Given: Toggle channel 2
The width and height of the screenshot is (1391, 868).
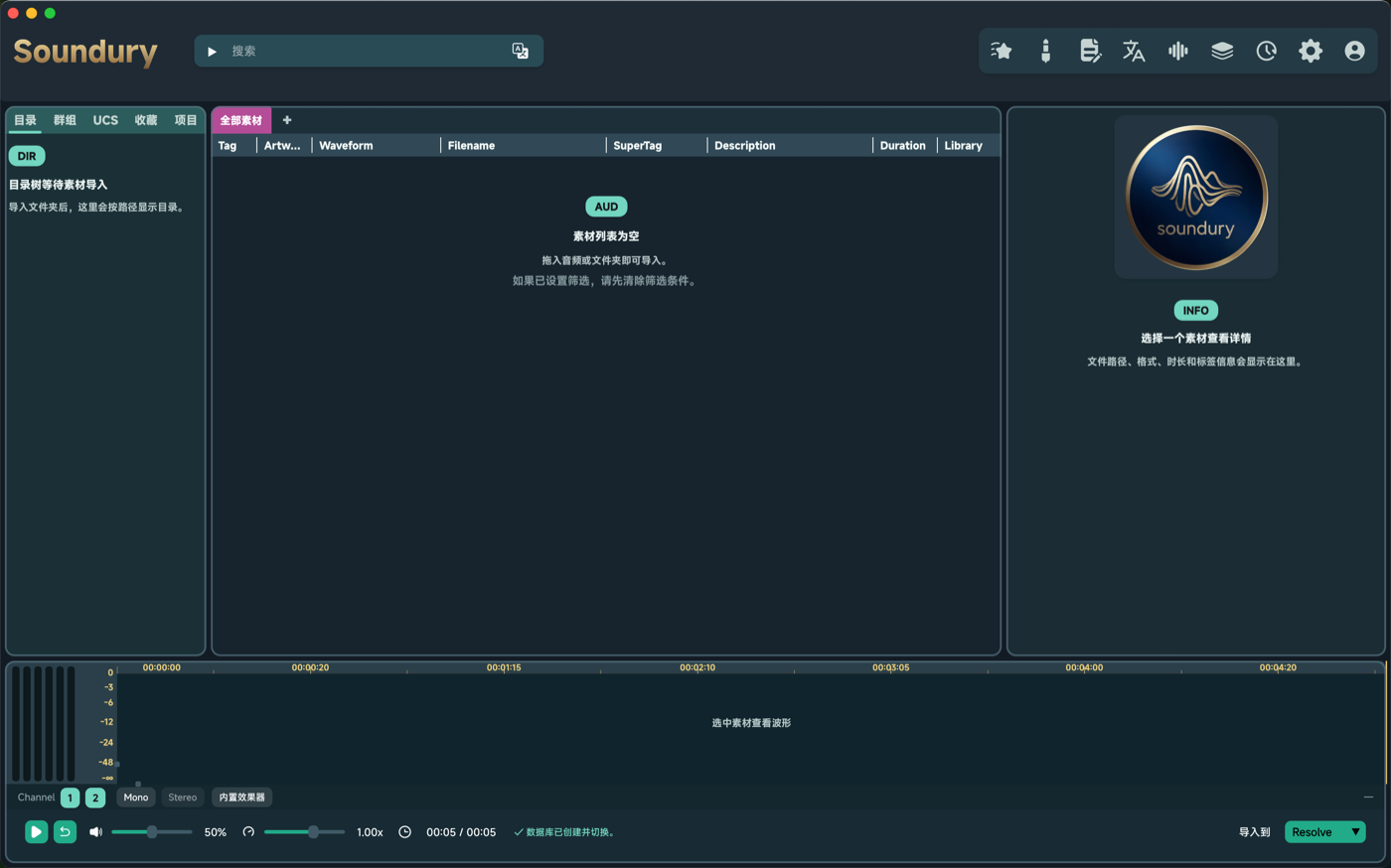Looking at the screenshot, I should 95,797.
